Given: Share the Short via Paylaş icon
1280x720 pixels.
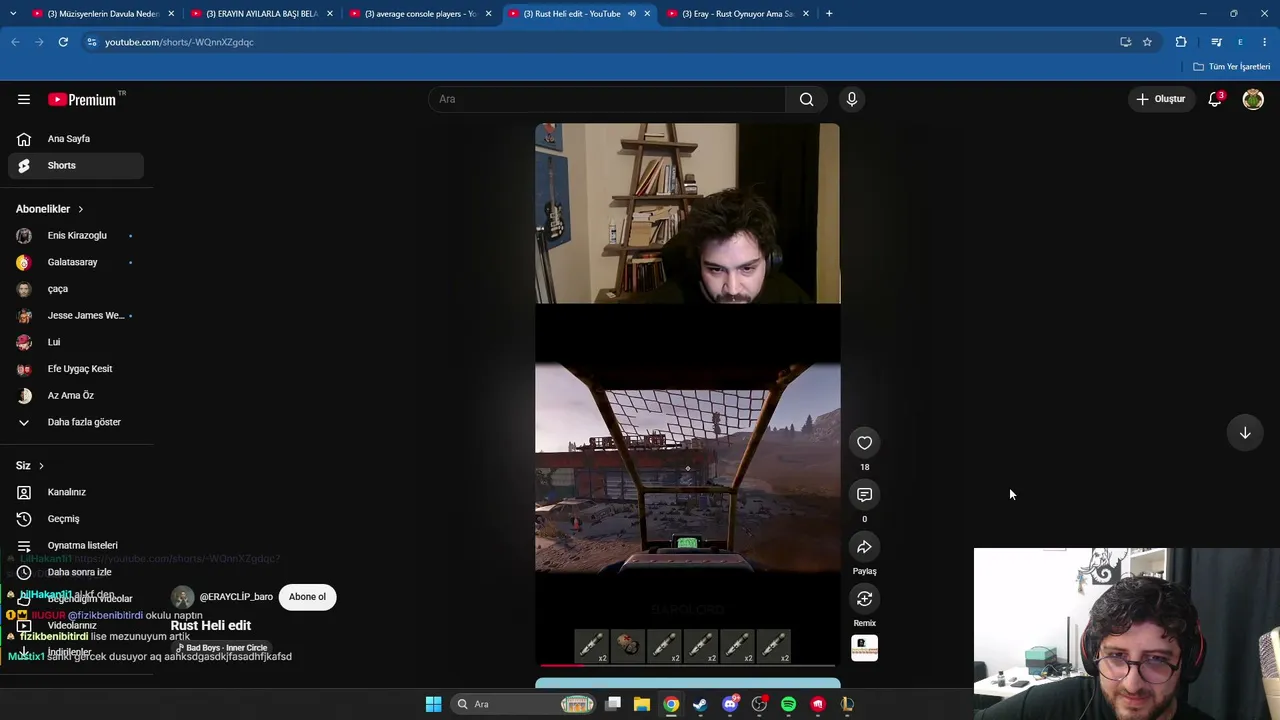Looking at the screenshot, I should coord(865,547).
